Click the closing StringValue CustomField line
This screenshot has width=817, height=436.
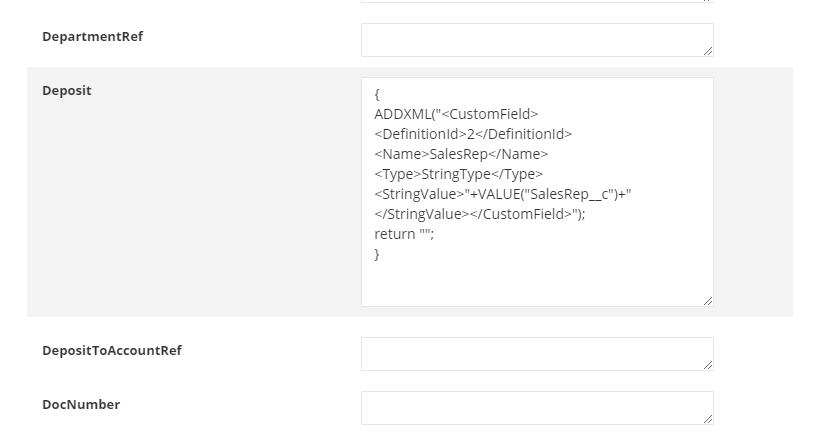tap(479, 214)
